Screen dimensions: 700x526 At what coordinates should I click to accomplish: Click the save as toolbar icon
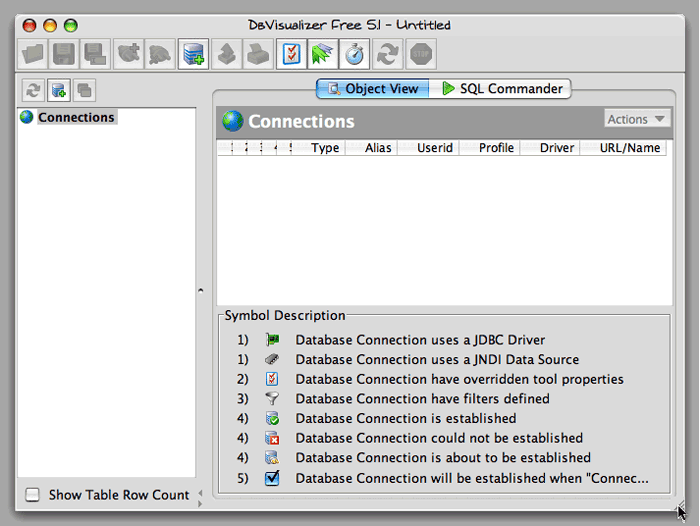pyautogui.click(x=95, y=54)
